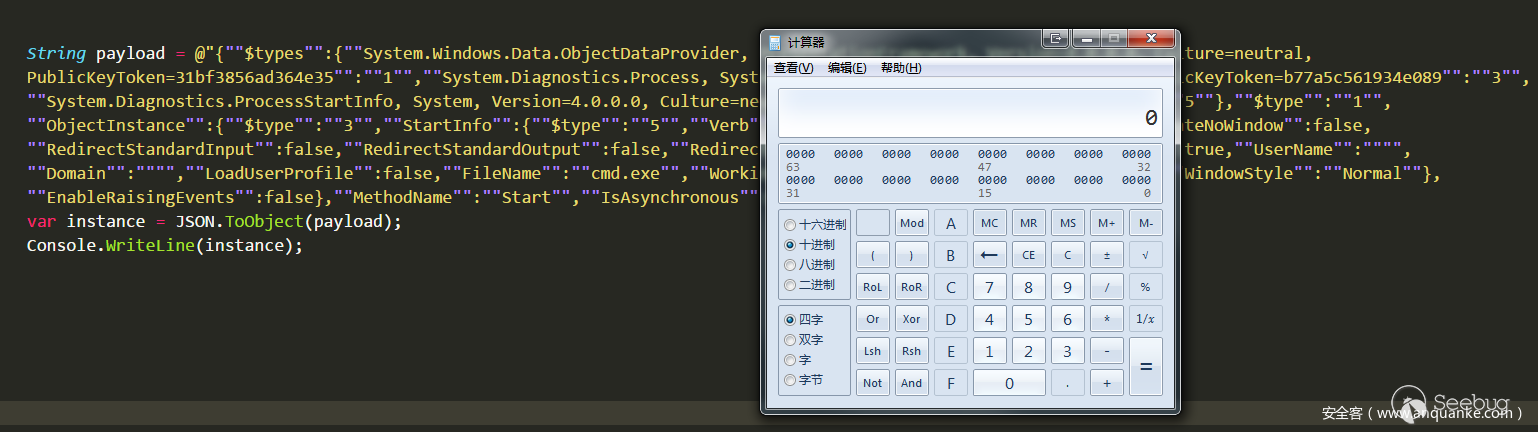Click the close parenthesis button
Image resolution: width=1538 pixels, height=432 pixels.
[911, 255]
